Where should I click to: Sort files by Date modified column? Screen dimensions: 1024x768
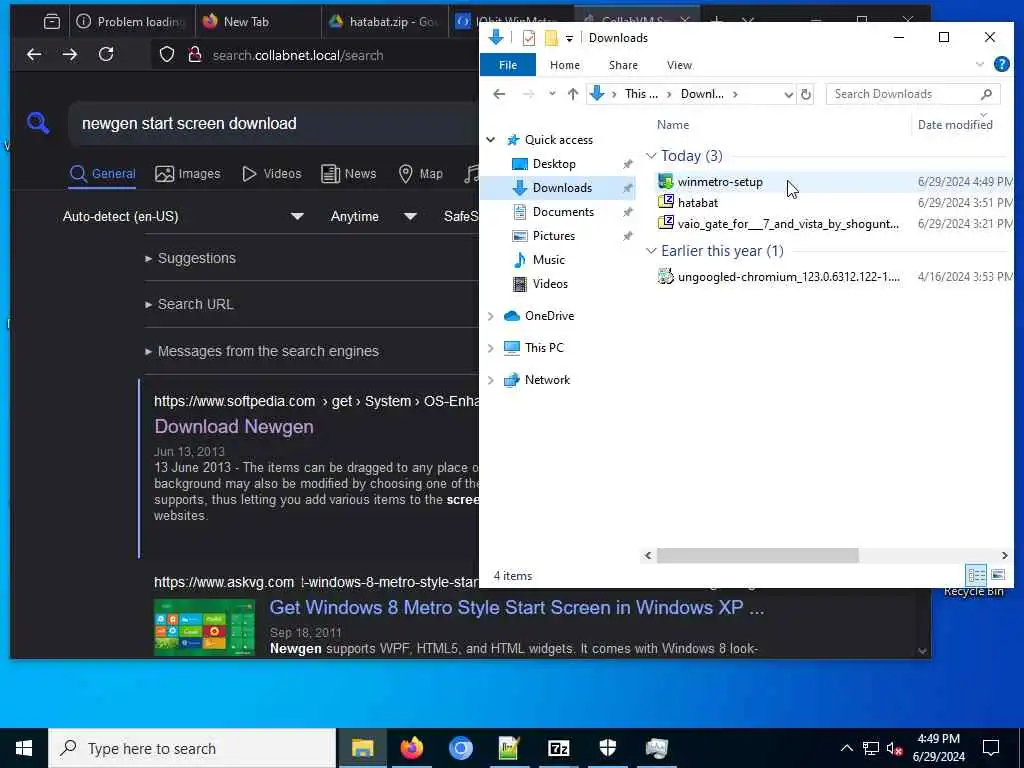coord(955,125)
